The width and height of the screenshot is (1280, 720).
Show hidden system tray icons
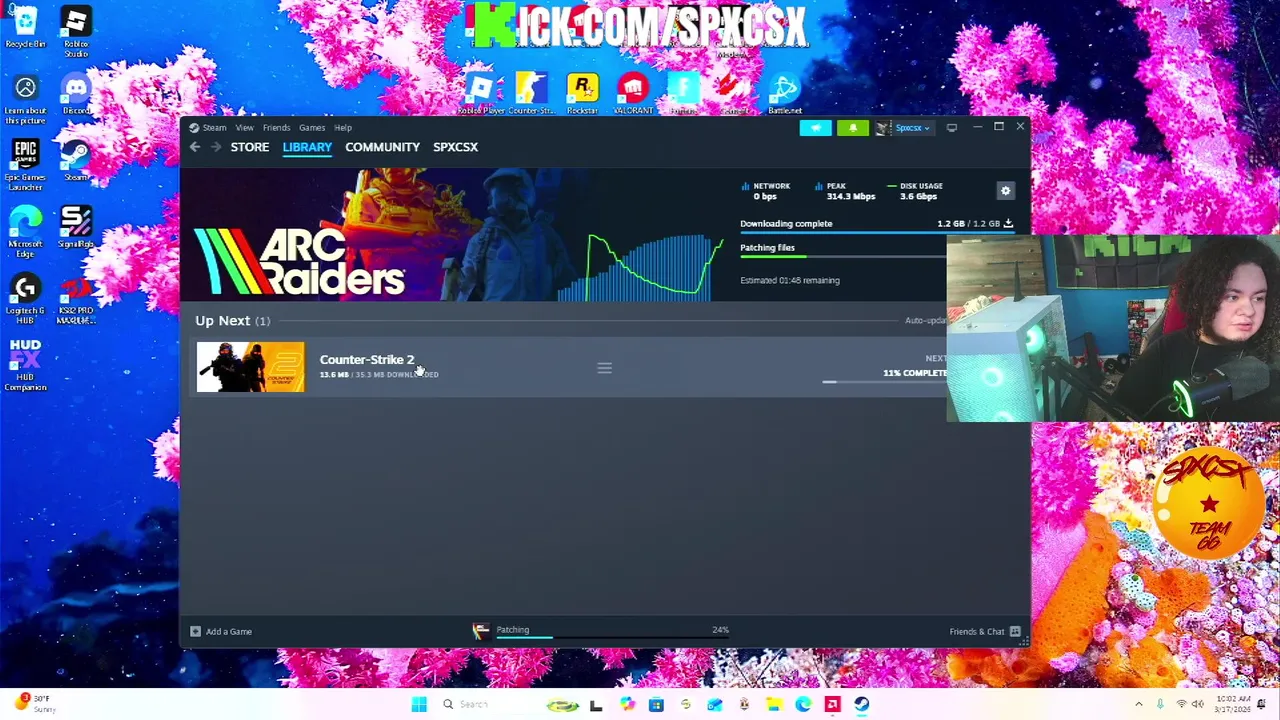point(1138,705)
